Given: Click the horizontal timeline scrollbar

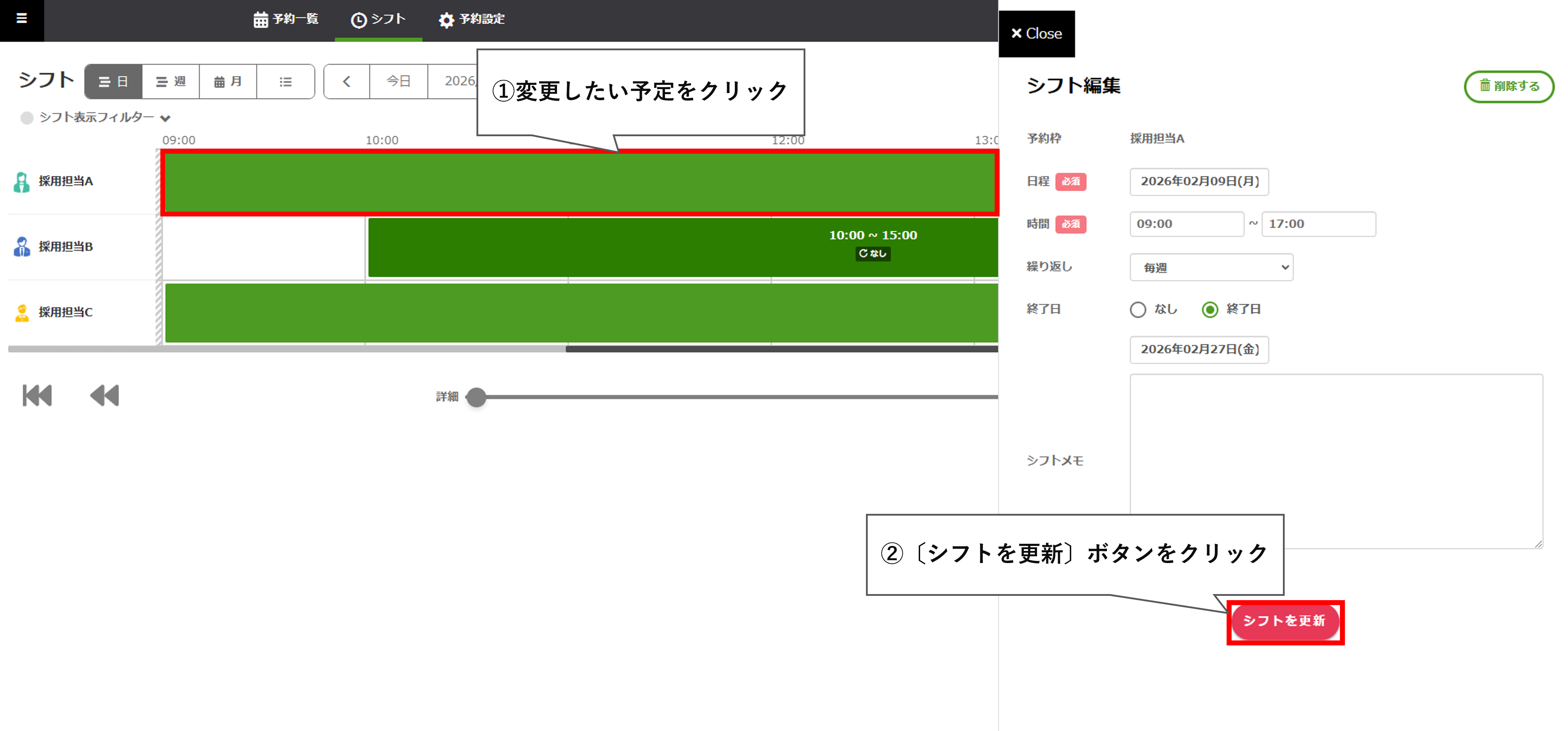Looking at the screenshot, I should pos(782,349).
